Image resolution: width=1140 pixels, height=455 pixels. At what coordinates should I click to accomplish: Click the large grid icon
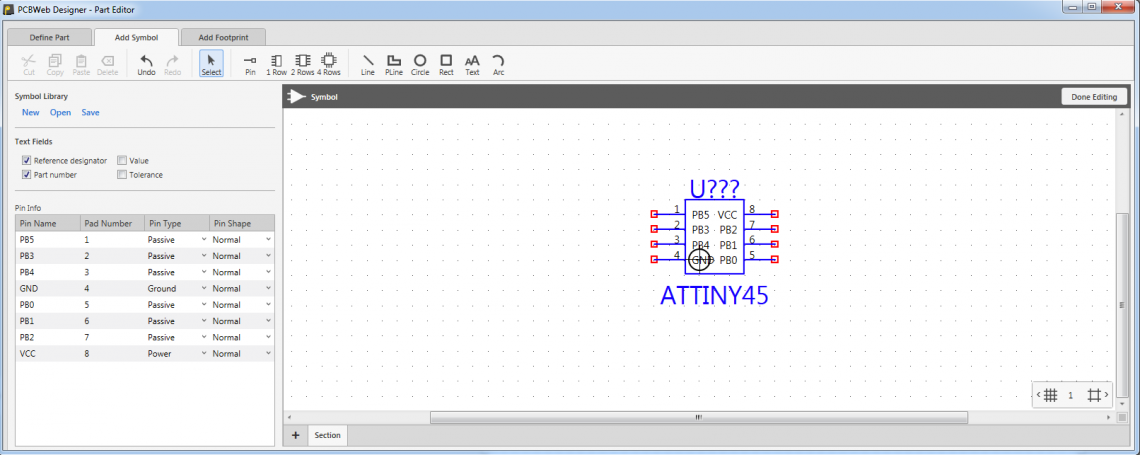click(1093, 395)
